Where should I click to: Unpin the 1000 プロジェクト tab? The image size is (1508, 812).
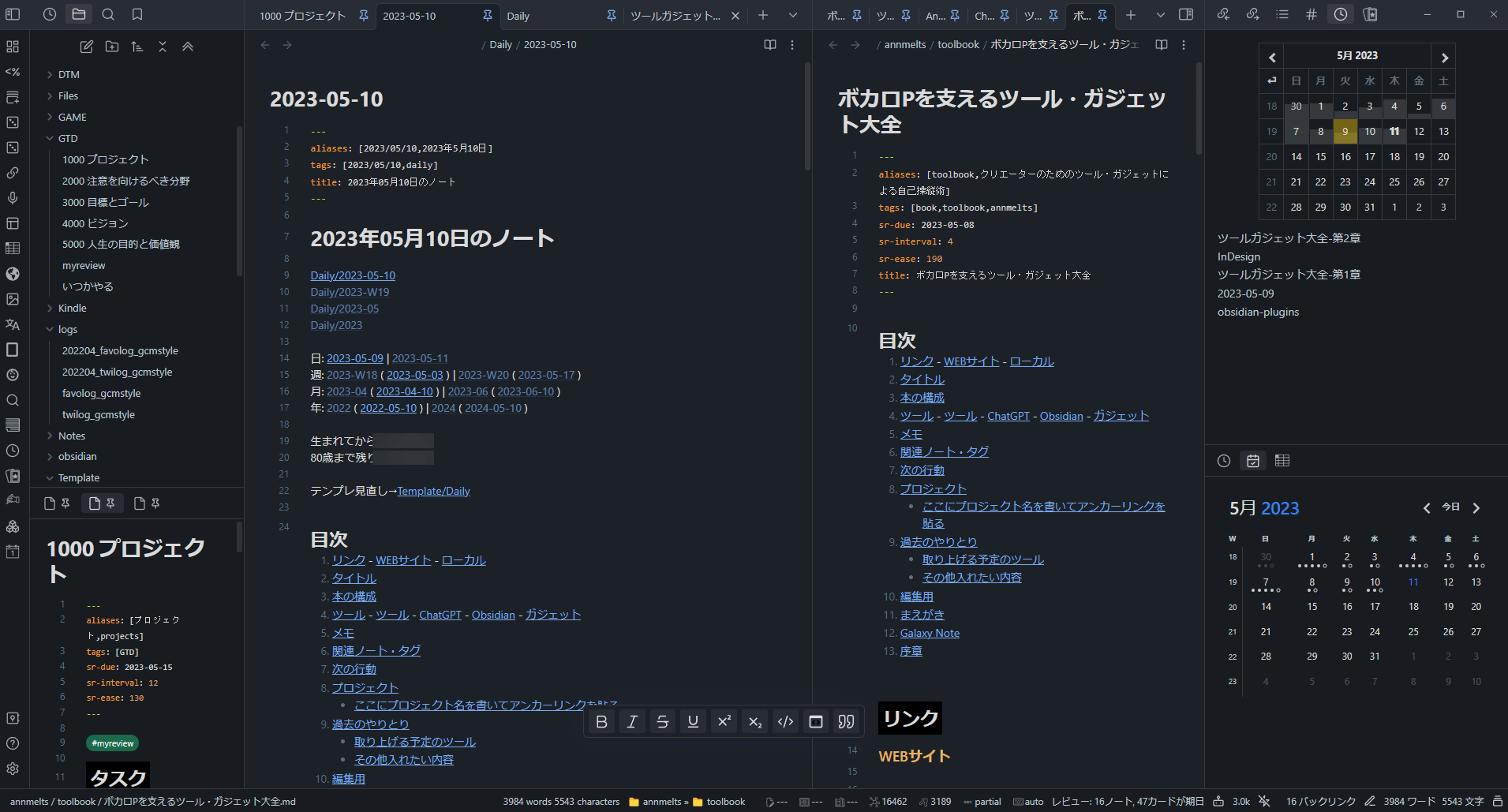(x=363, y=16)
